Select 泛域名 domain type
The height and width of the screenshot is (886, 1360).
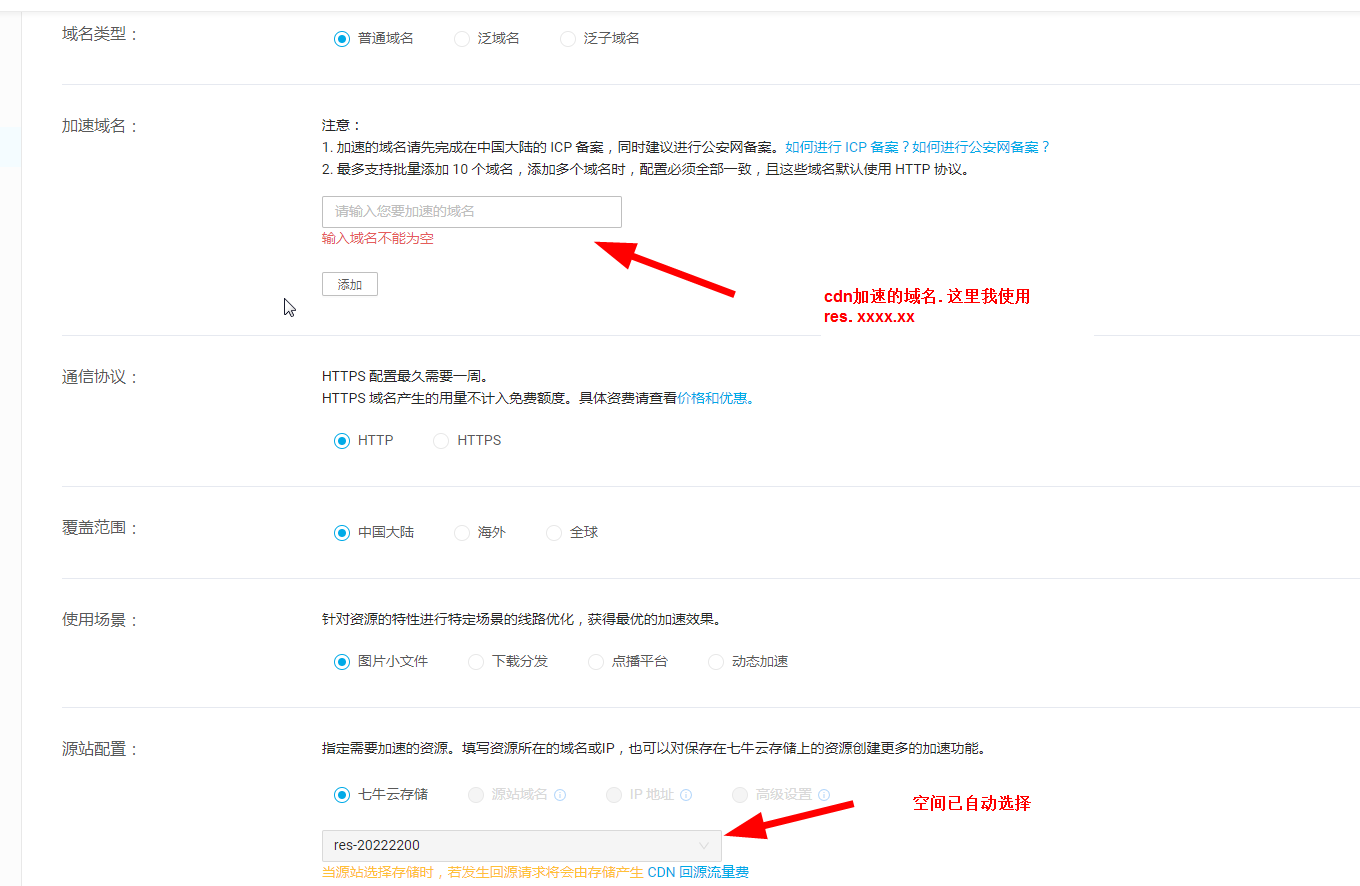(462, 39)
